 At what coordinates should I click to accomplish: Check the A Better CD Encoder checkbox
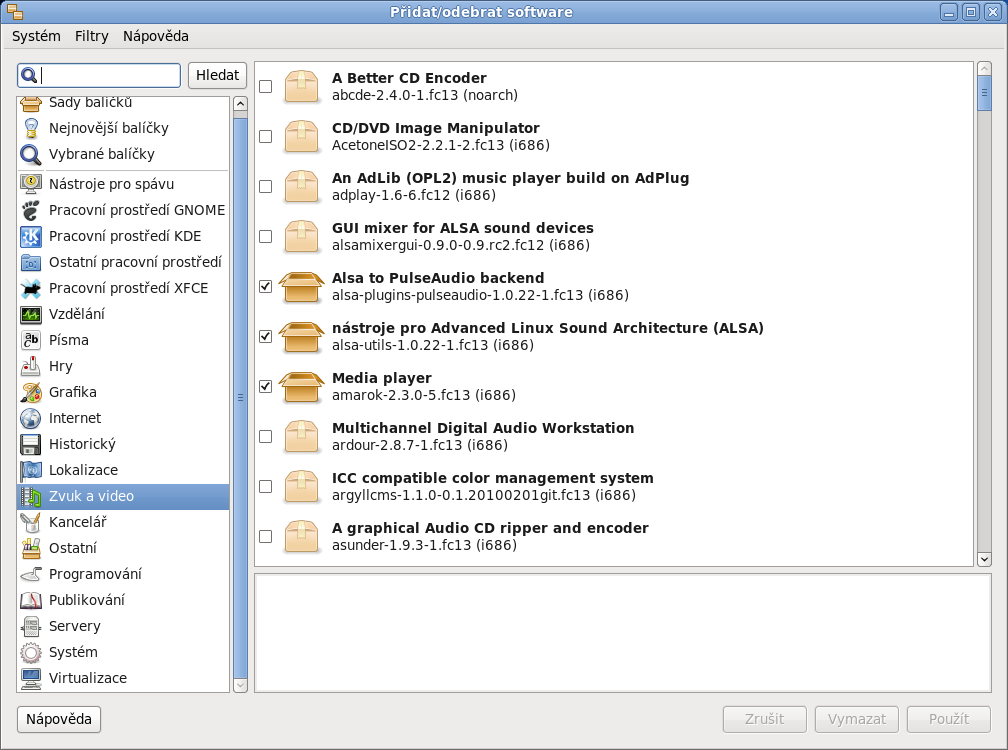coord(266,87)
